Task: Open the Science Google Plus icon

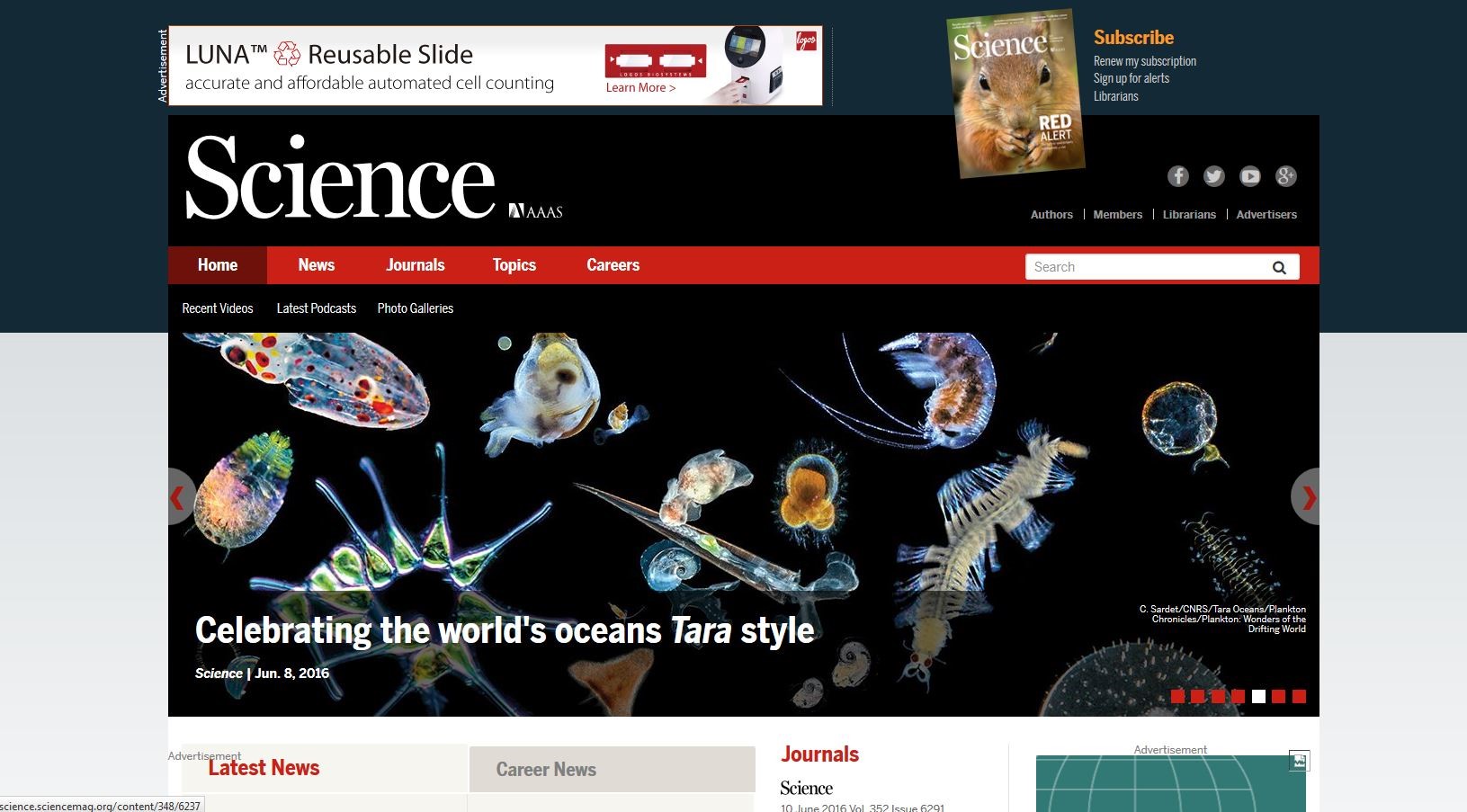Action: click(1286, 176)
